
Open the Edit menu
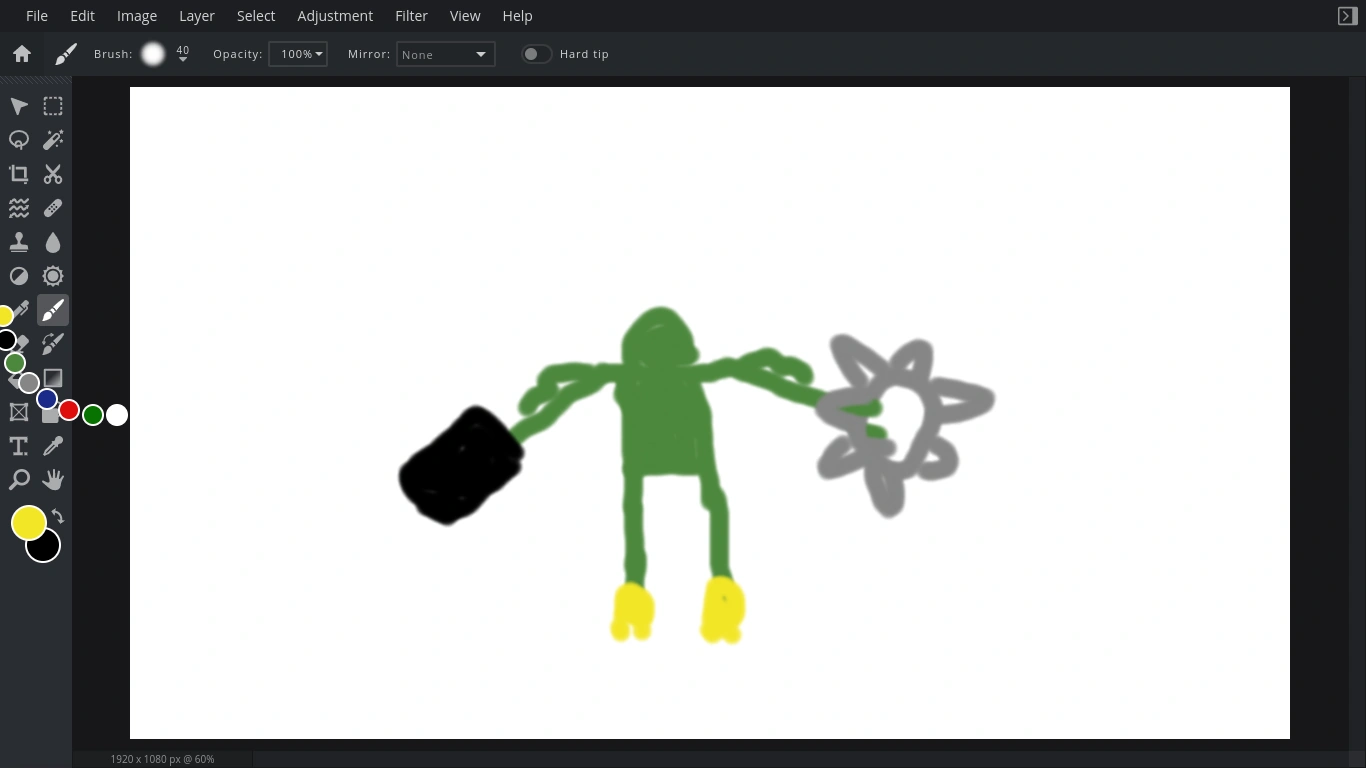point(83,16)
